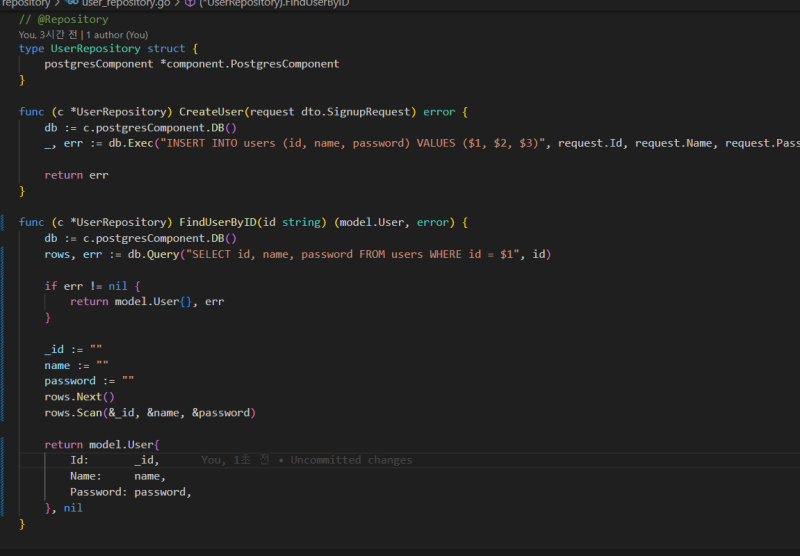Click the Go file icon in the breadcrumb
The image size is (800, 556).
click(72, 4)
